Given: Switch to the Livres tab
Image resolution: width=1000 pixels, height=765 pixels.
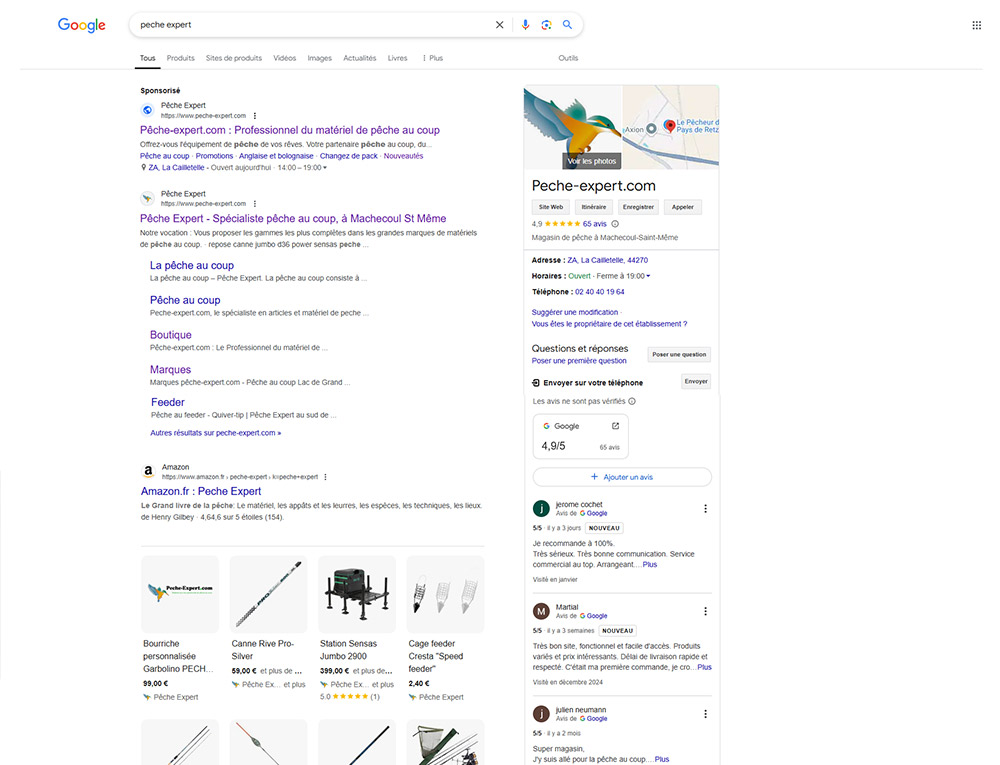Looking at the screenshot, I should (x=397, y=58).
